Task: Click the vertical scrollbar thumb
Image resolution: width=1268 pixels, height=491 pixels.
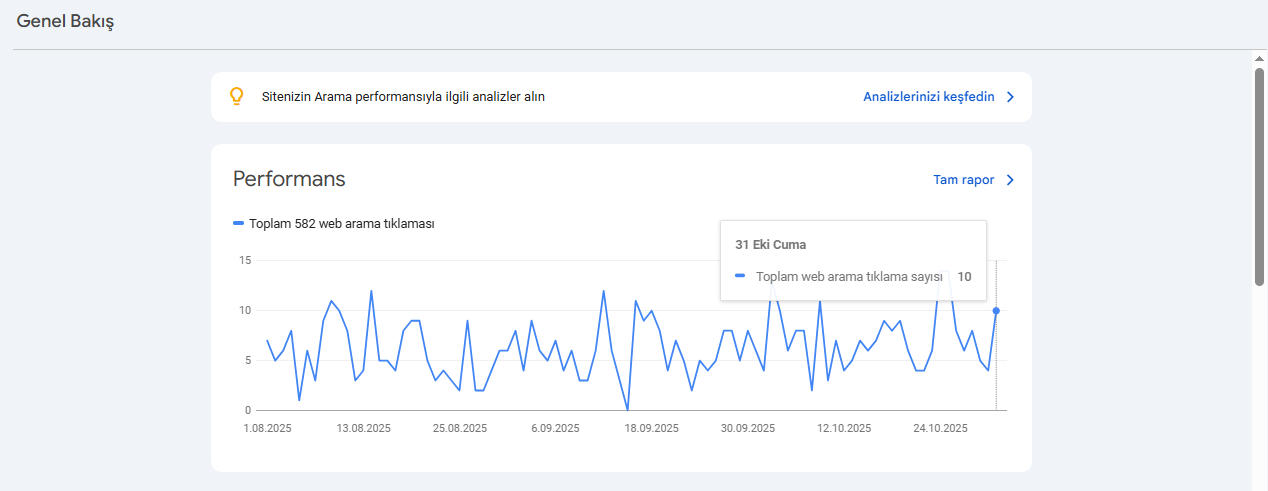Action: click(x=1260, y=177)
